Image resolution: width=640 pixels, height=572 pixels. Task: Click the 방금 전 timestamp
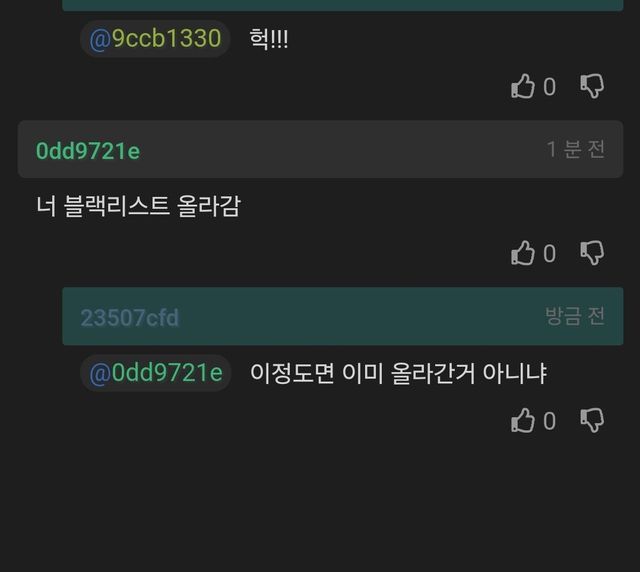click(x=575, y=316)
